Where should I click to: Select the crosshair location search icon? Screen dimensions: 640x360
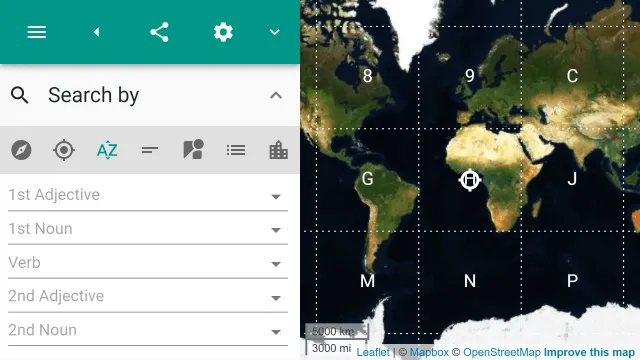click(64, 150)
